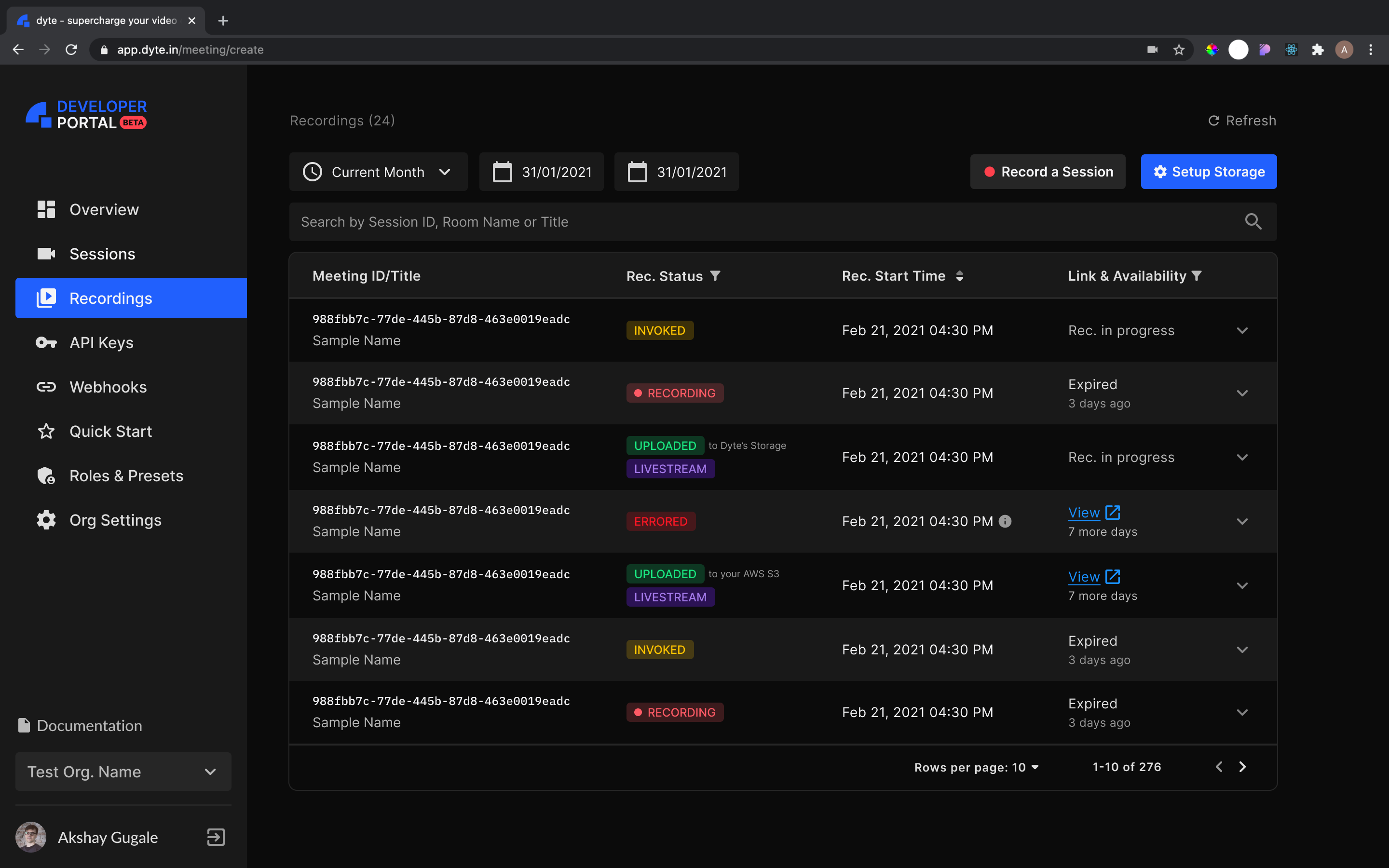1389x868 pixels.
Task: Click the Recordings play icon in sidebar
Action: pos(46,298)
